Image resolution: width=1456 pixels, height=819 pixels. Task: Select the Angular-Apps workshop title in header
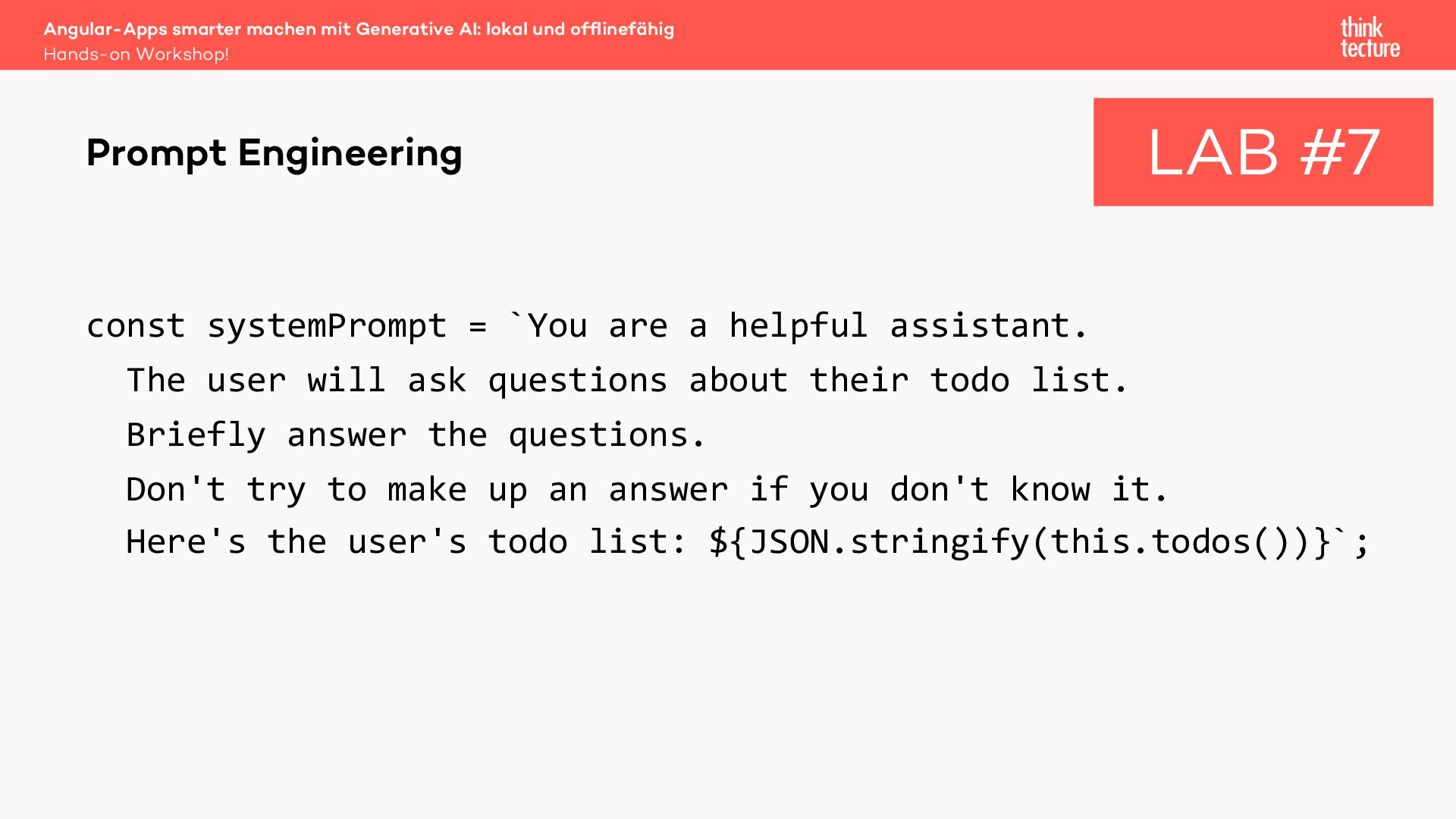359,29
